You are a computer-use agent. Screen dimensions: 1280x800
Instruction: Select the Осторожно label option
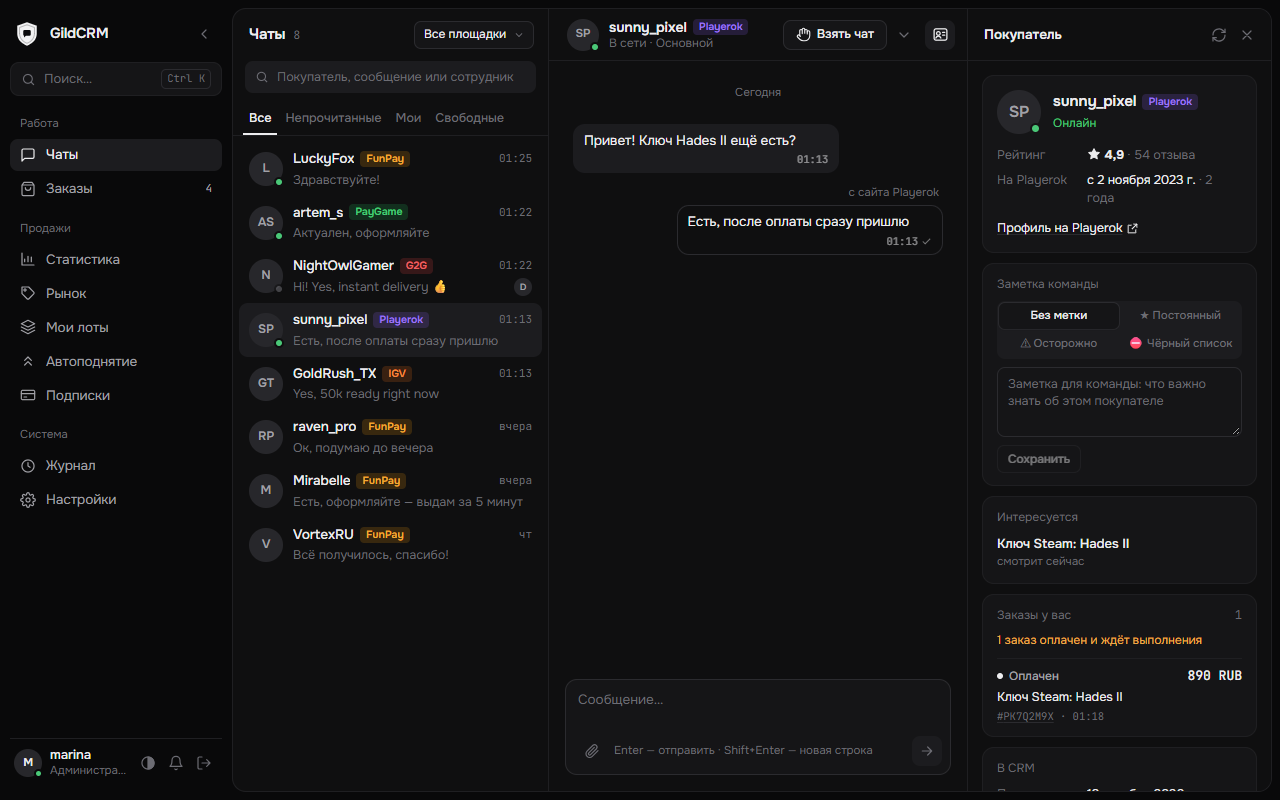(1059, 343)
